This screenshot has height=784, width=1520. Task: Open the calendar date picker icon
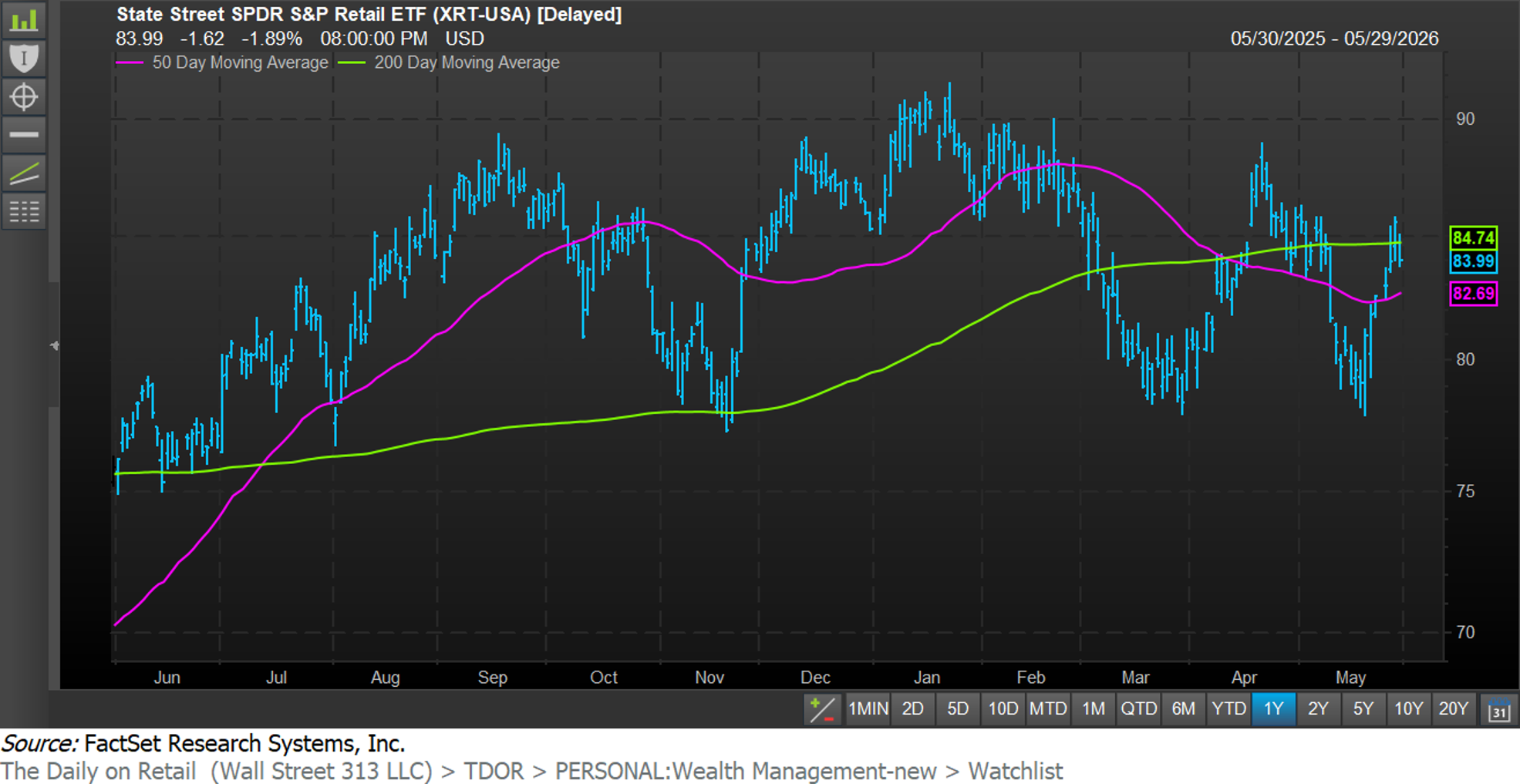coord(1498,709)
